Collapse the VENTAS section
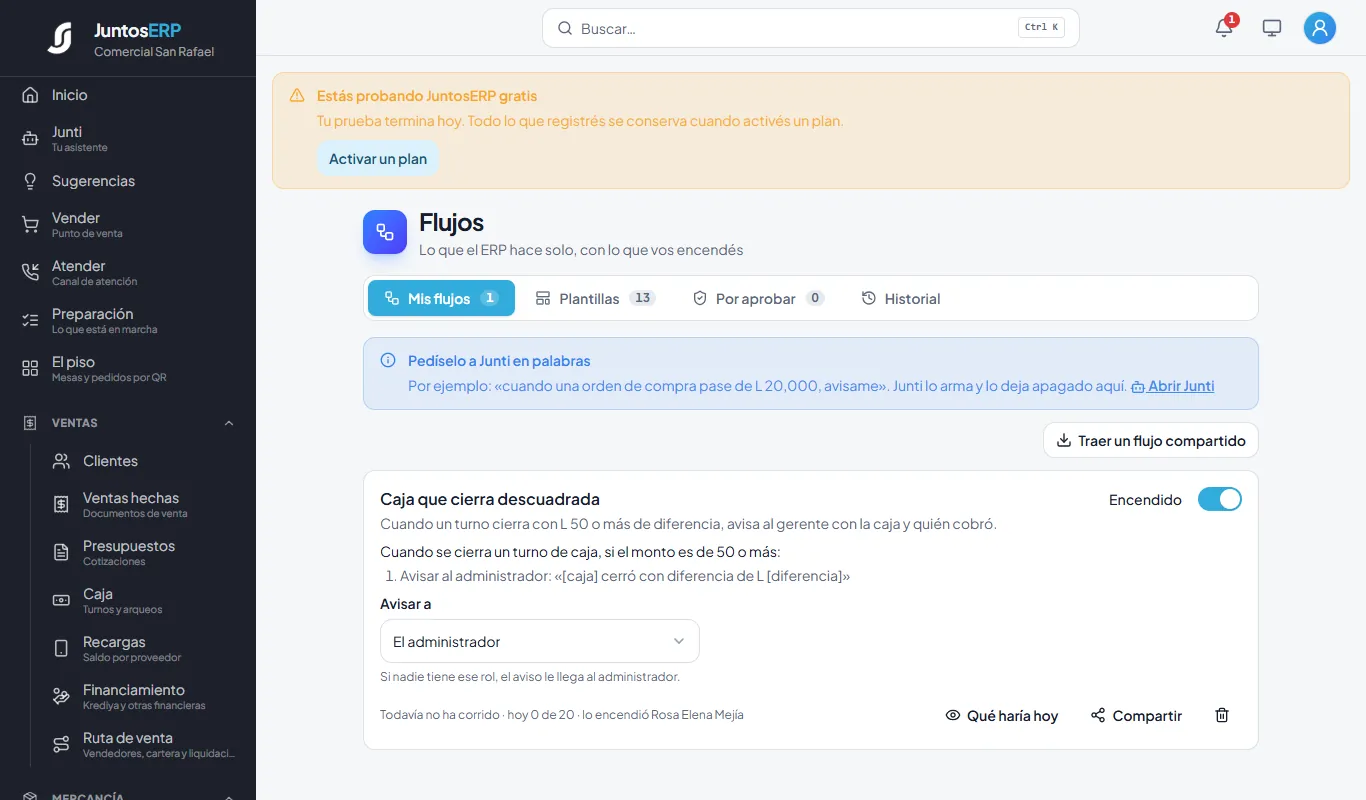This screenshot has width=1366, height=800. click(128, 423)
